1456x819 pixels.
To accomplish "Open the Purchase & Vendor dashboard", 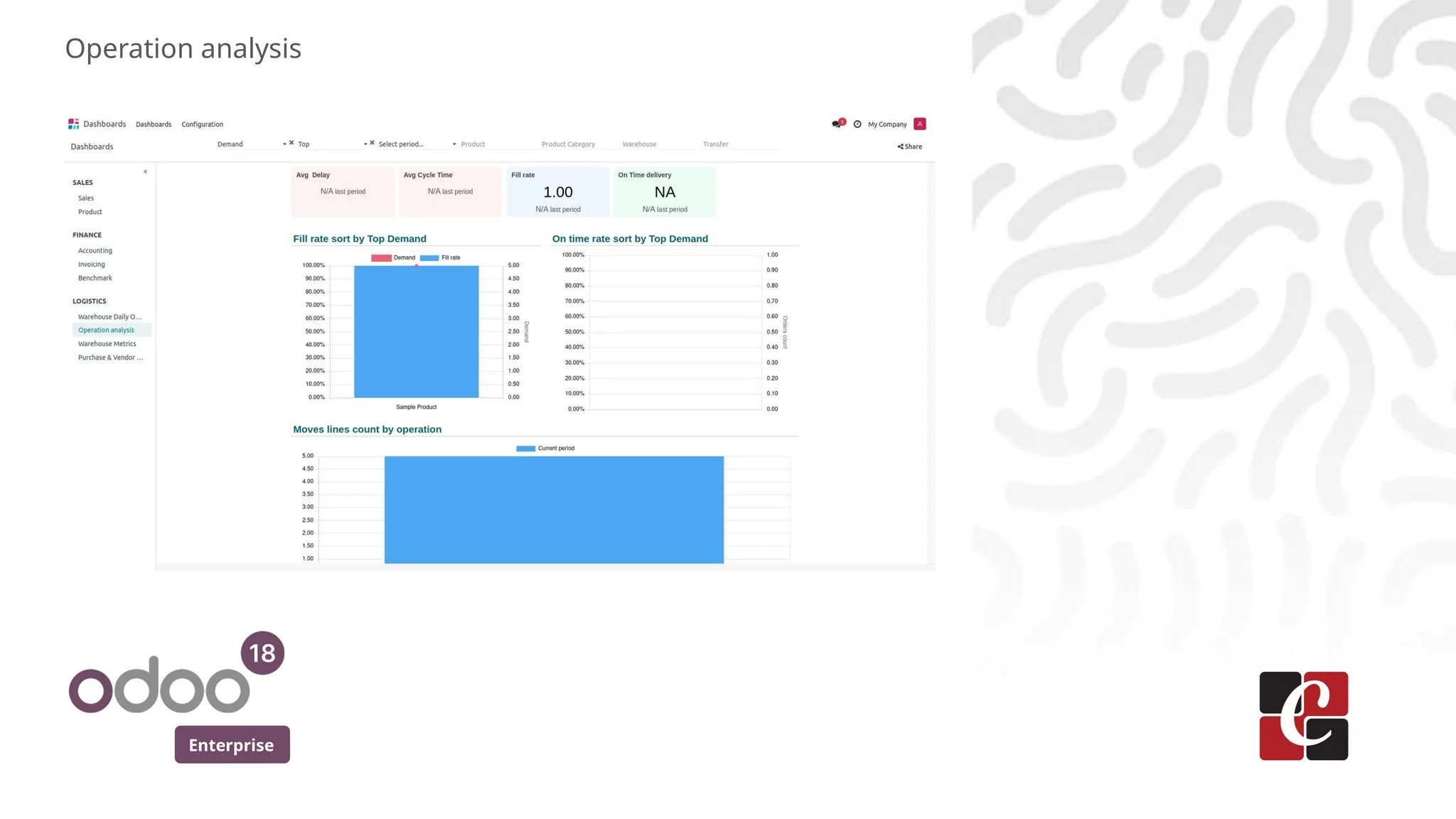I will (111, 358).
